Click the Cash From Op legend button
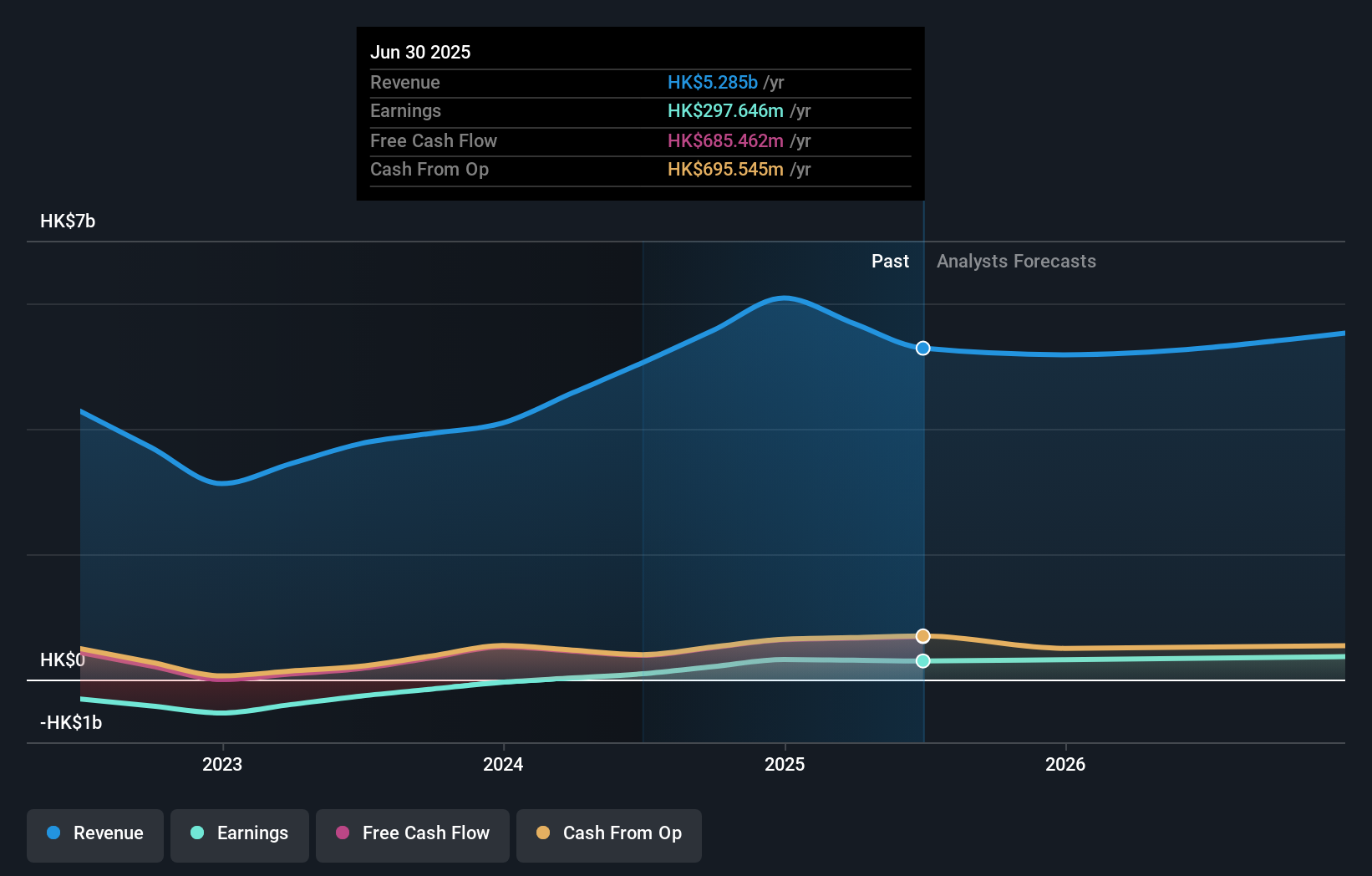The width and height of the screenshot is (1372, 876). coord(608,834)
